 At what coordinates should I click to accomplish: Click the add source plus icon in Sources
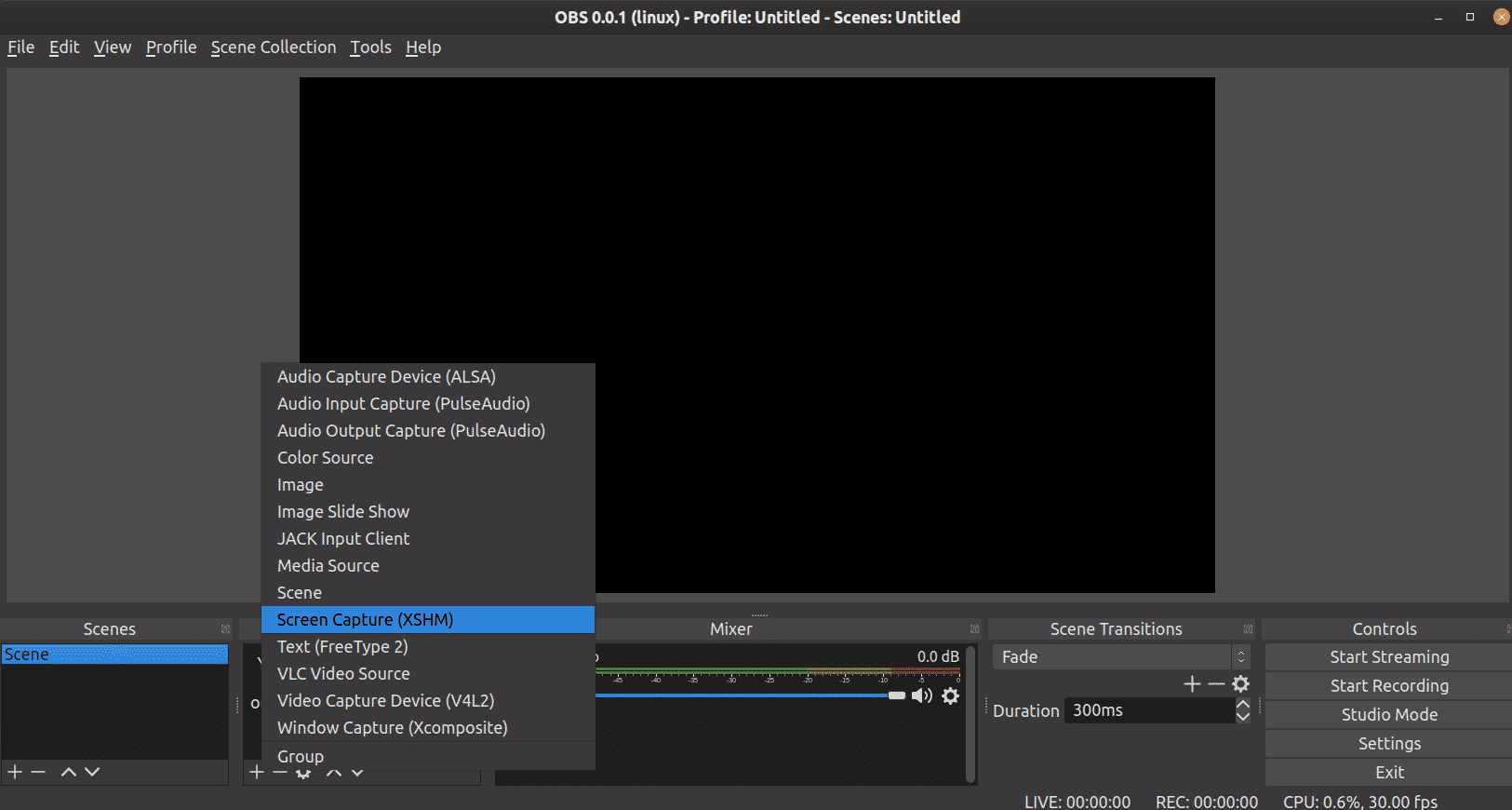[x=257, y=772]
